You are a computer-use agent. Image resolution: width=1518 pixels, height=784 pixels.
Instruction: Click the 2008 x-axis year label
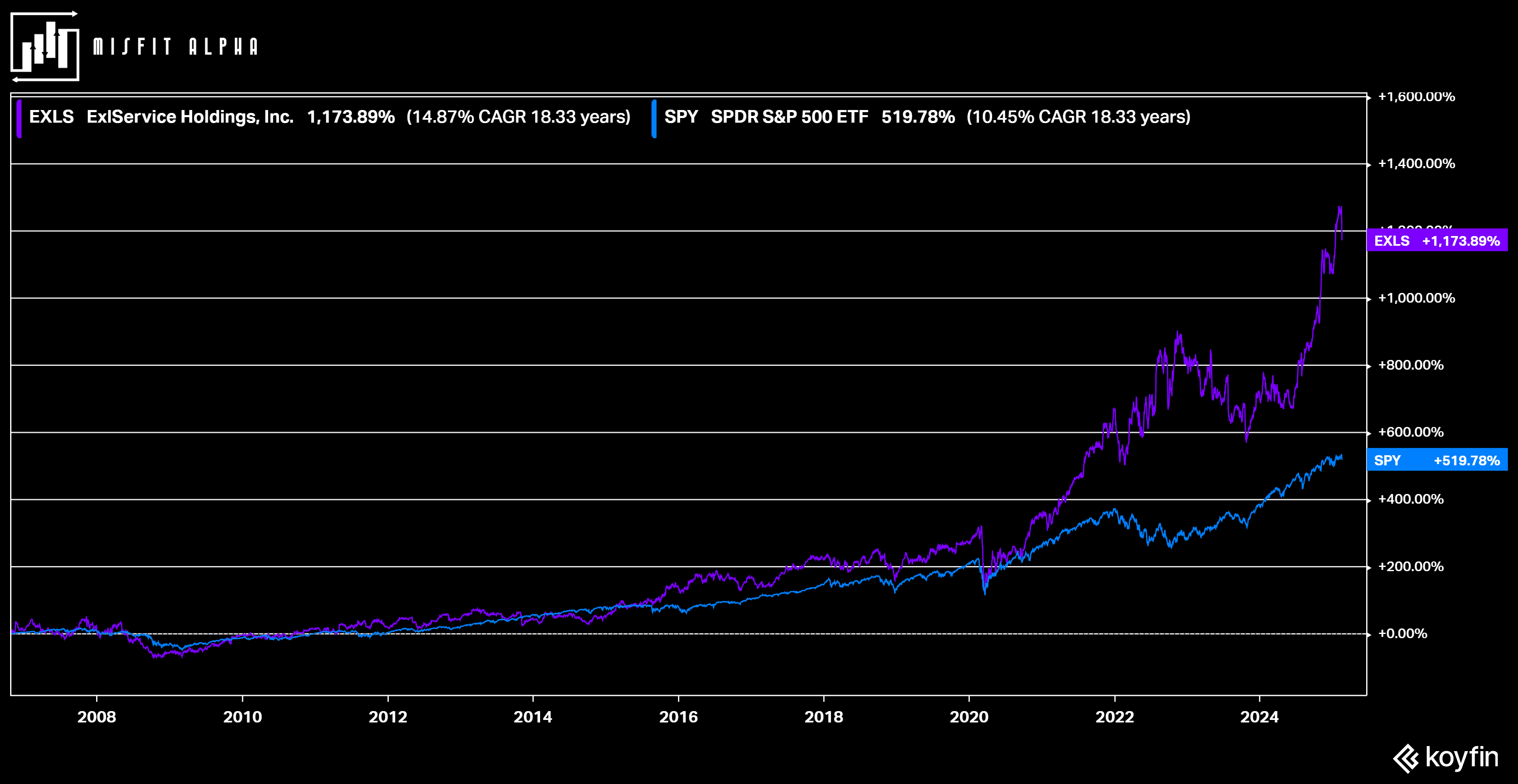point(97,717)
